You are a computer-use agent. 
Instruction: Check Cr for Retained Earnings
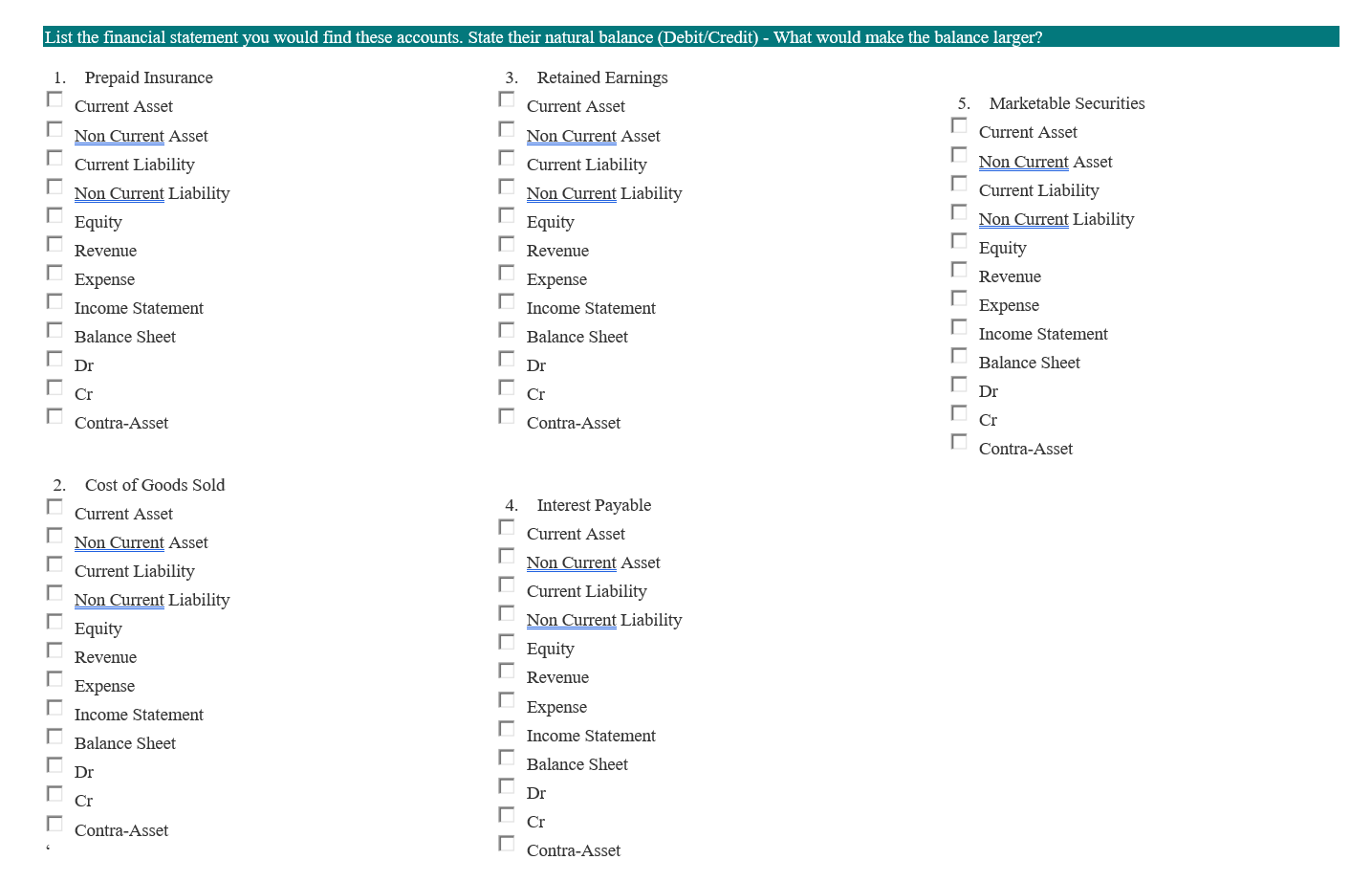(x=506, y=386)
